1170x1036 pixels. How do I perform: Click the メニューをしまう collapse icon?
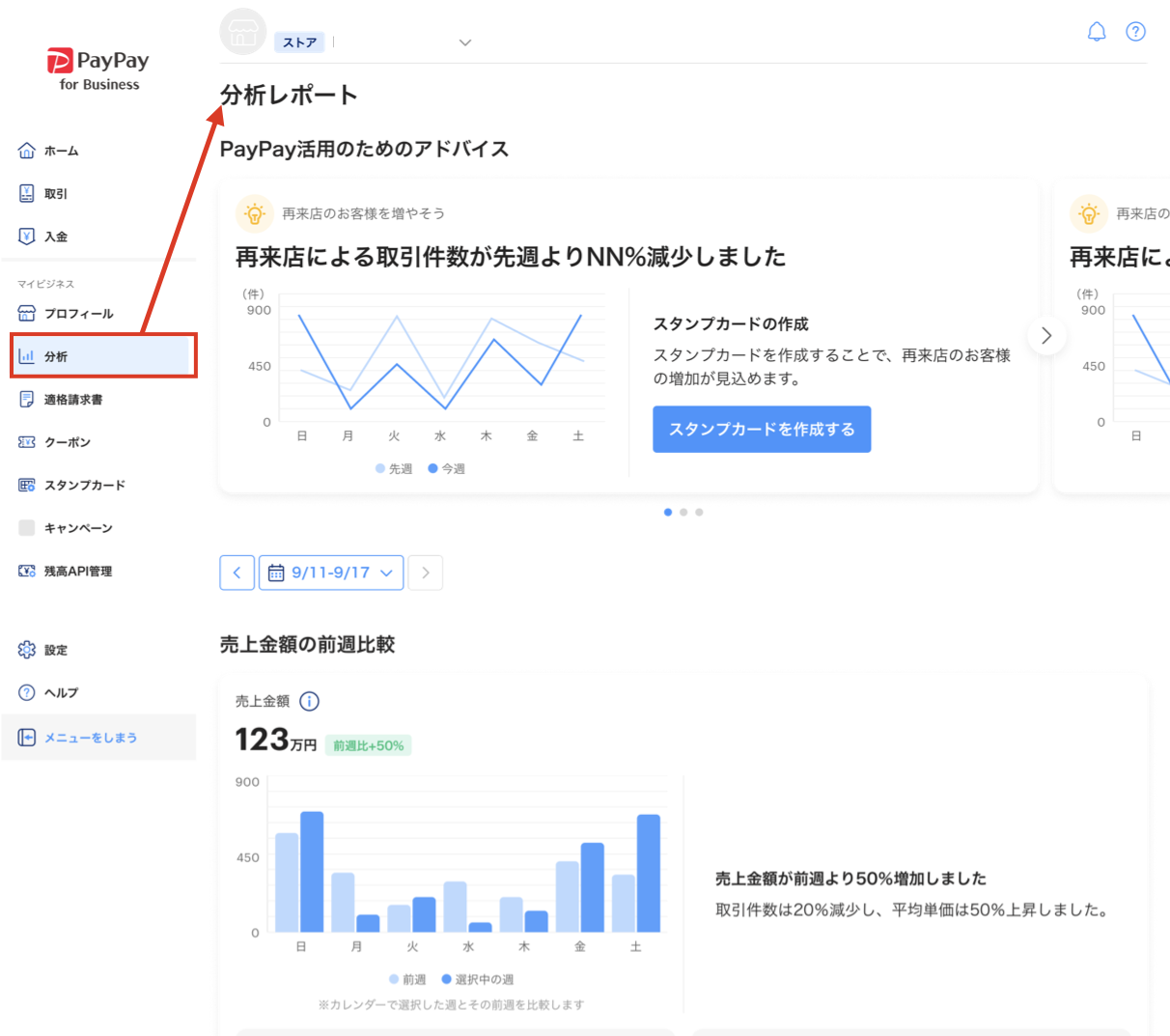[27, 738]
